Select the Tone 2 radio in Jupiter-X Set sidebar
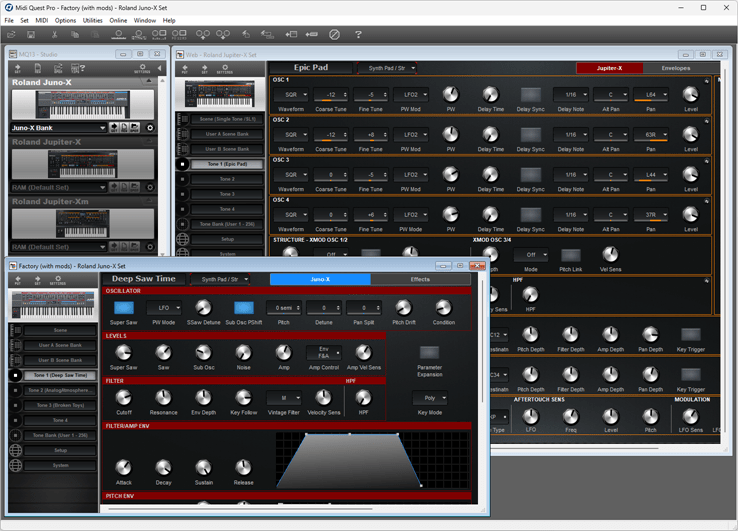Image resolution: width=738 pixels, height=531 pixels. click(183, 179)
